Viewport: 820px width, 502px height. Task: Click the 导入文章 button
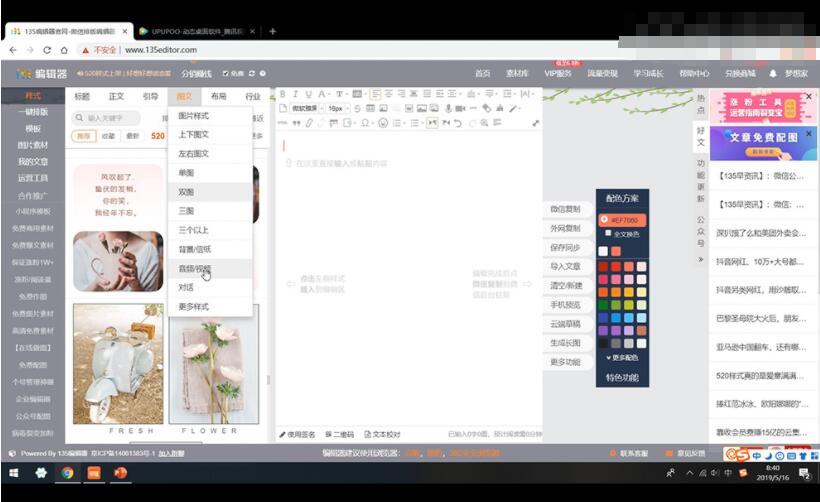565,267
